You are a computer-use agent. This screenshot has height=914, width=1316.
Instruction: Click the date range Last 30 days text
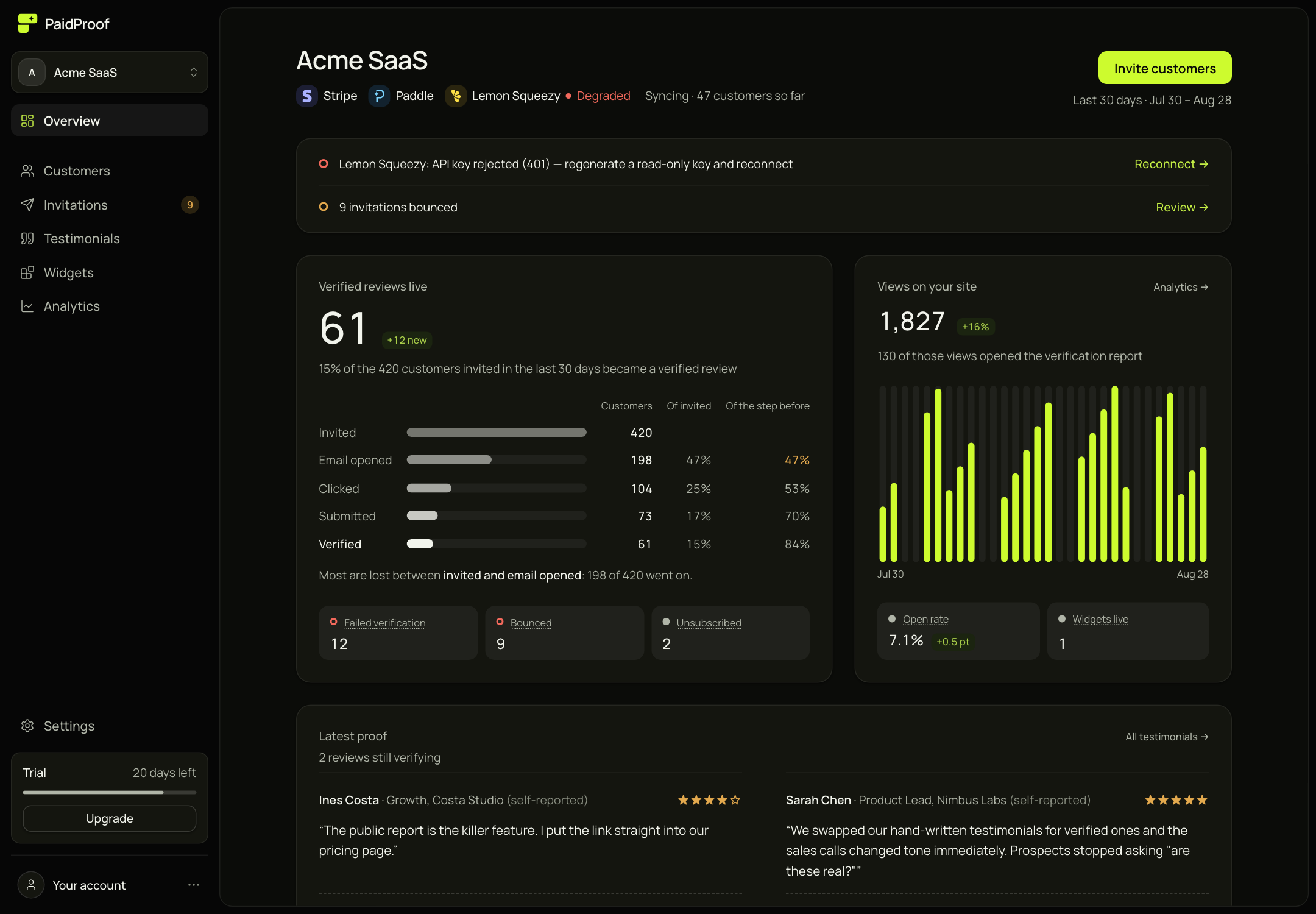tap(1152, 100)
